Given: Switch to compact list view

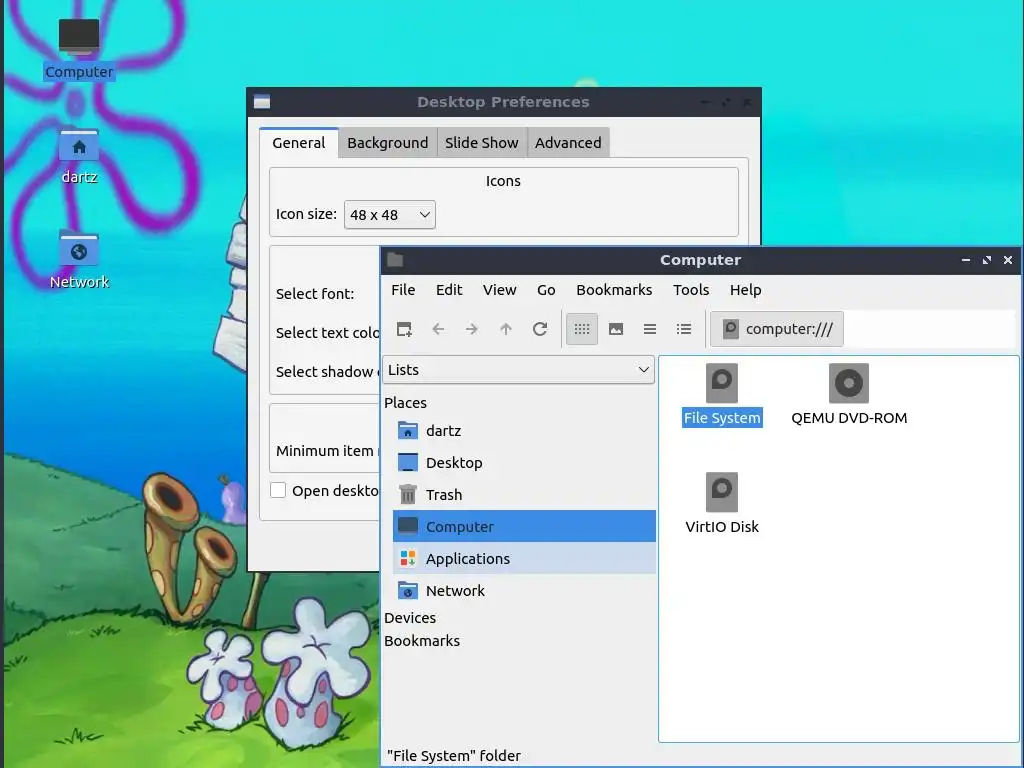Looking at the screenshot, I should [650, 329].
